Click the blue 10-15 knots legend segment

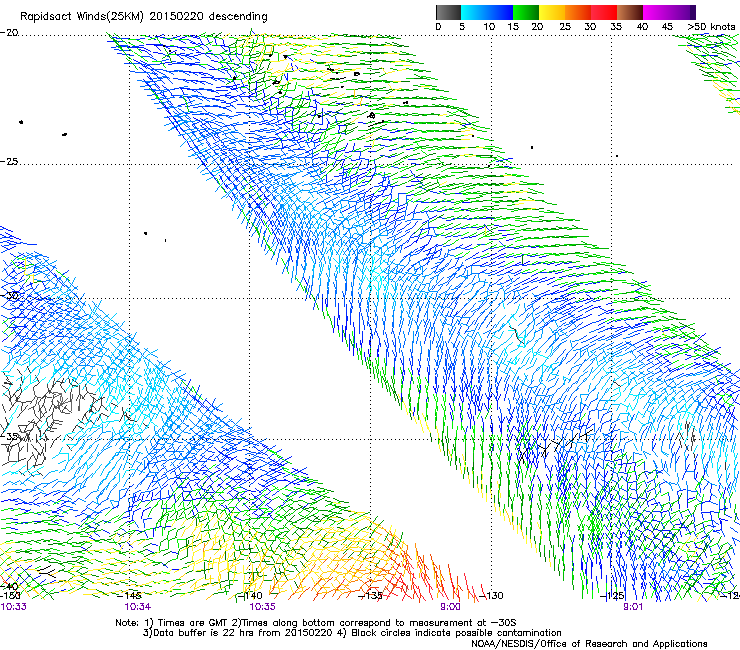pos(500,12)
